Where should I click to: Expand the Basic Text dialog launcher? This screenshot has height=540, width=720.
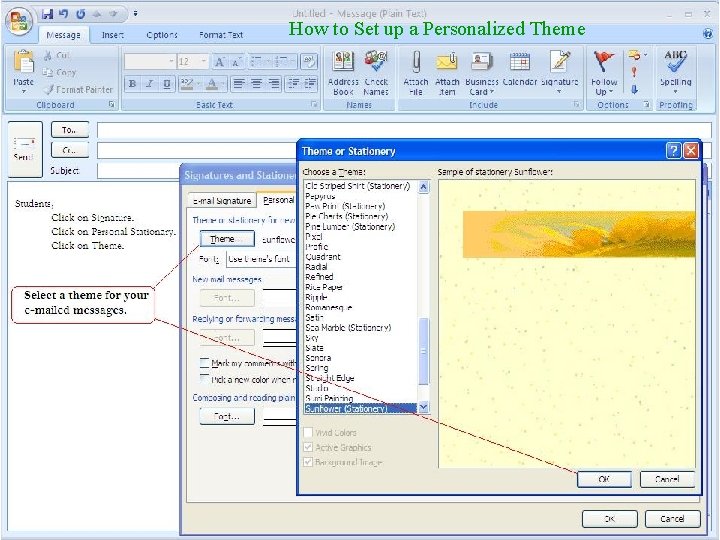(x=314, y=105)
